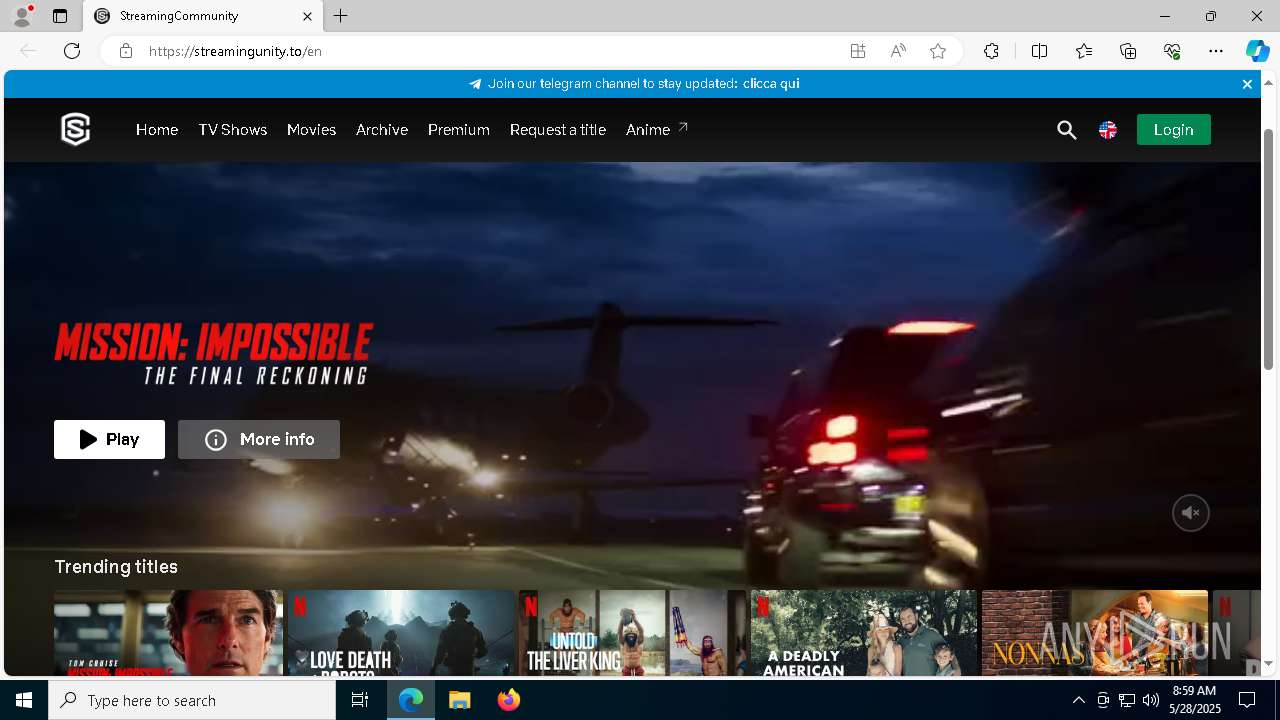Toggle Split screen view

pyautogui.click(x=1039, y=51)
